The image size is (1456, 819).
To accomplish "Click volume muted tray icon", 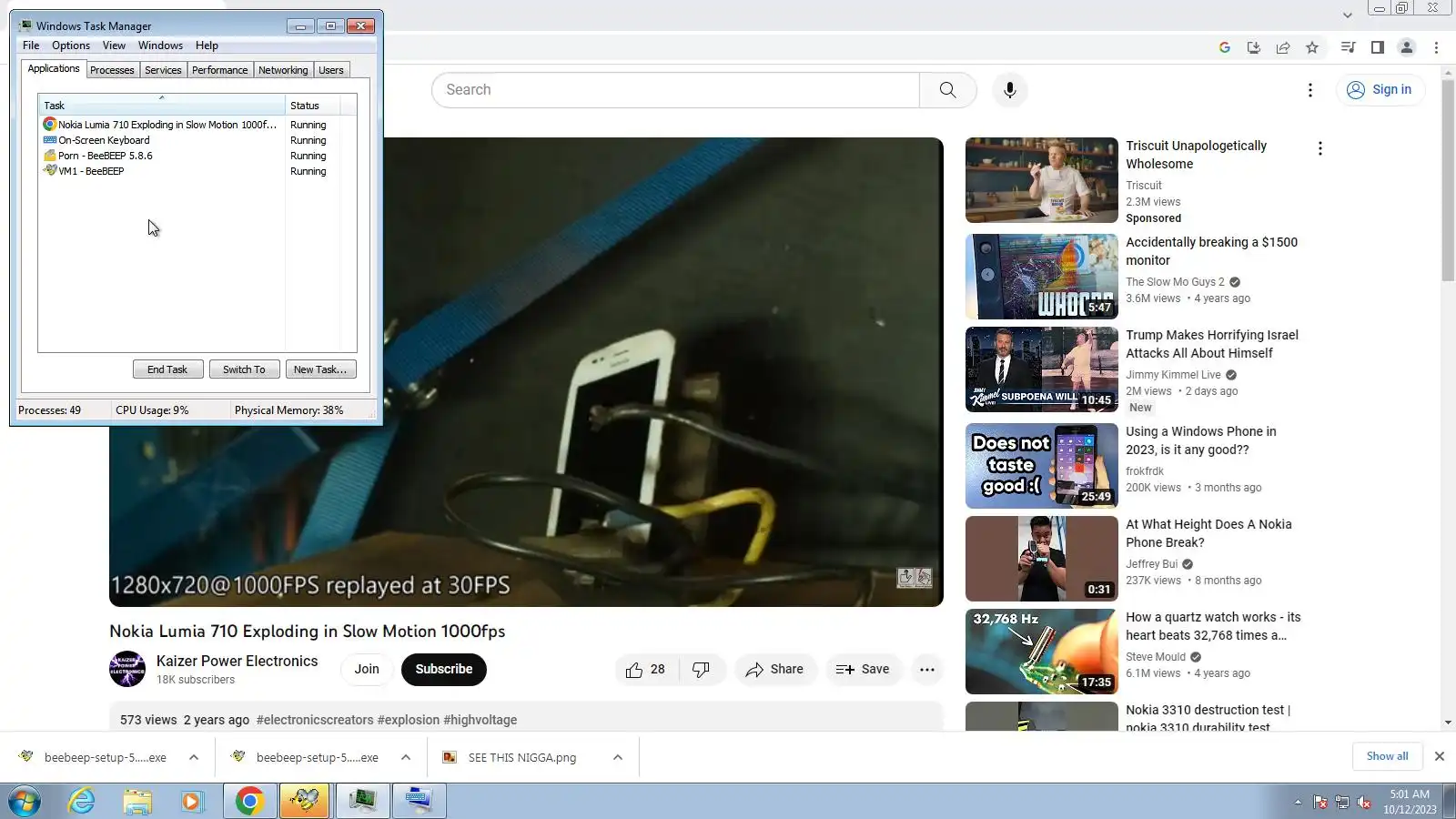I will point(1364,803).
